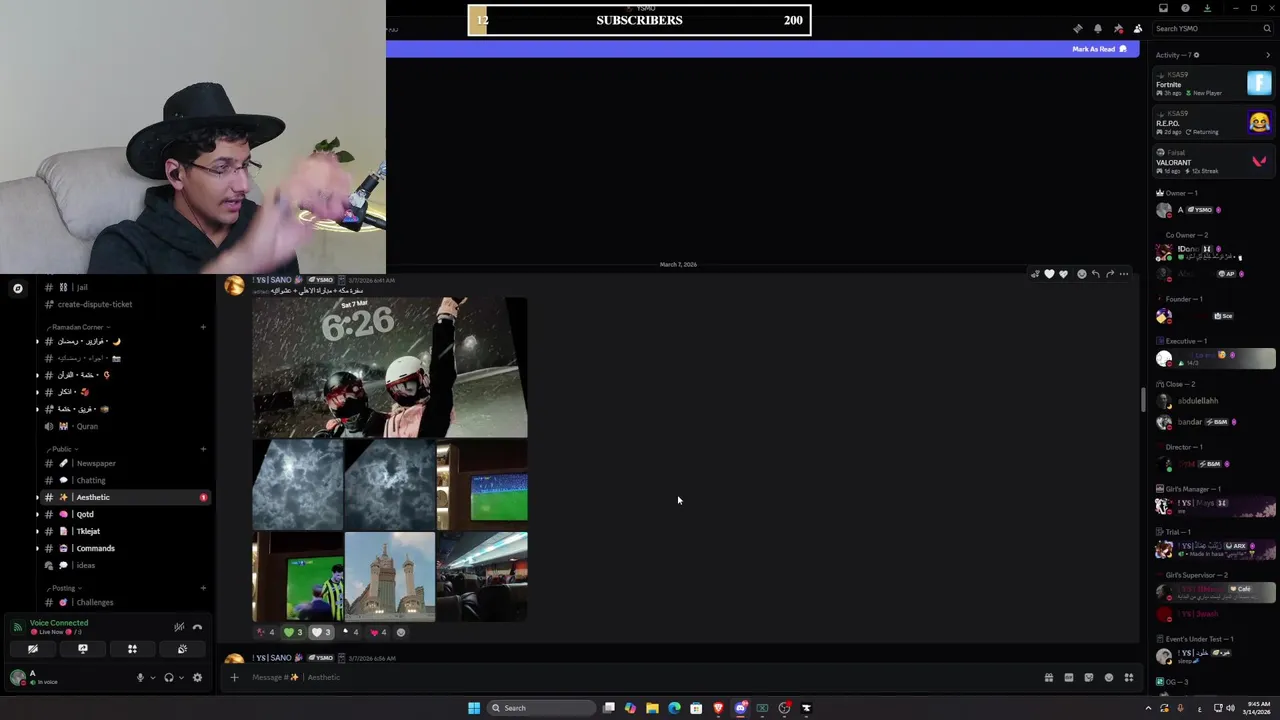The image size is (1280, 720).
Task: Open the Threads icon in channel header
Action: (x=1077, y=29)
